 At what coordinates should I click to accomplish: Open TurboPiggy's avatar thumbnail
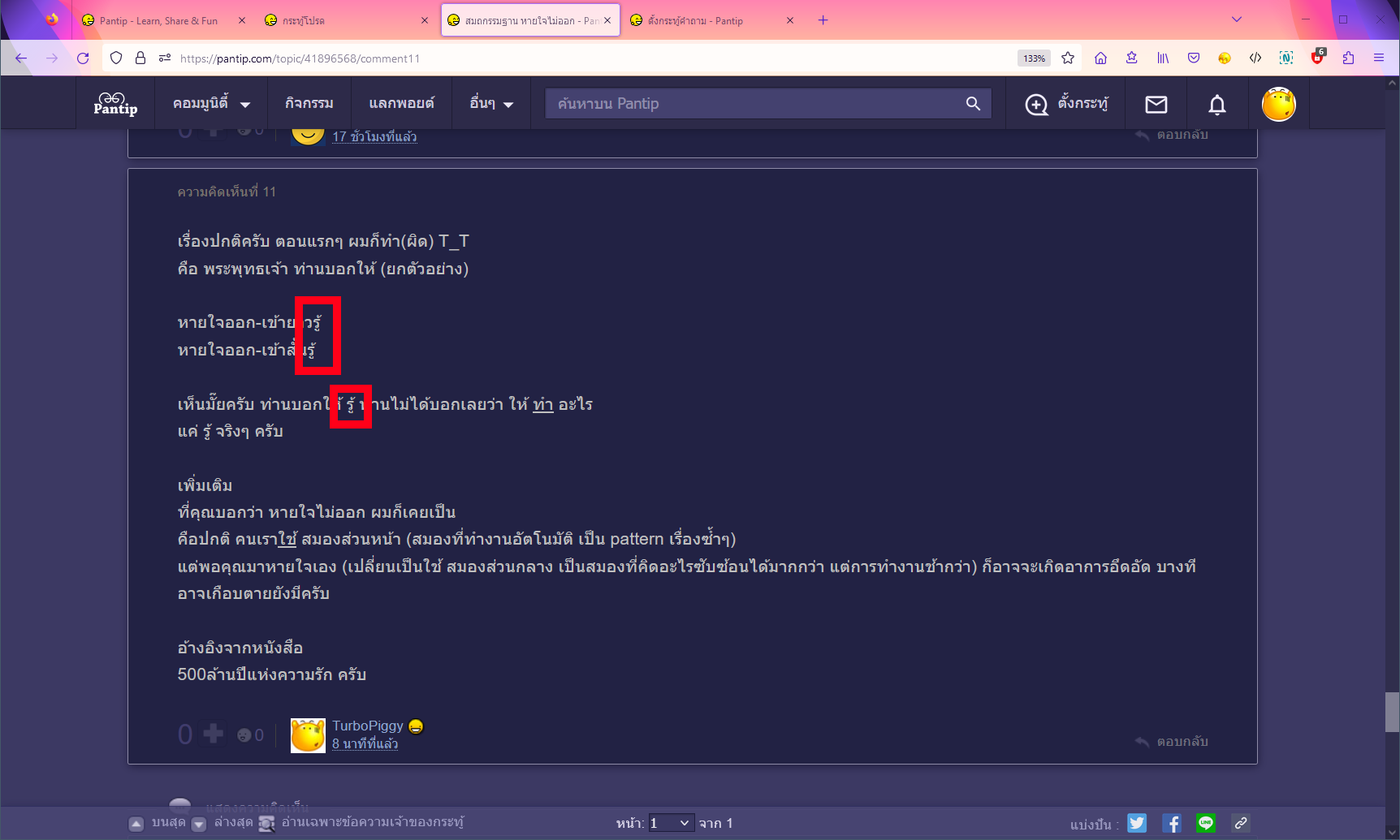308,735
